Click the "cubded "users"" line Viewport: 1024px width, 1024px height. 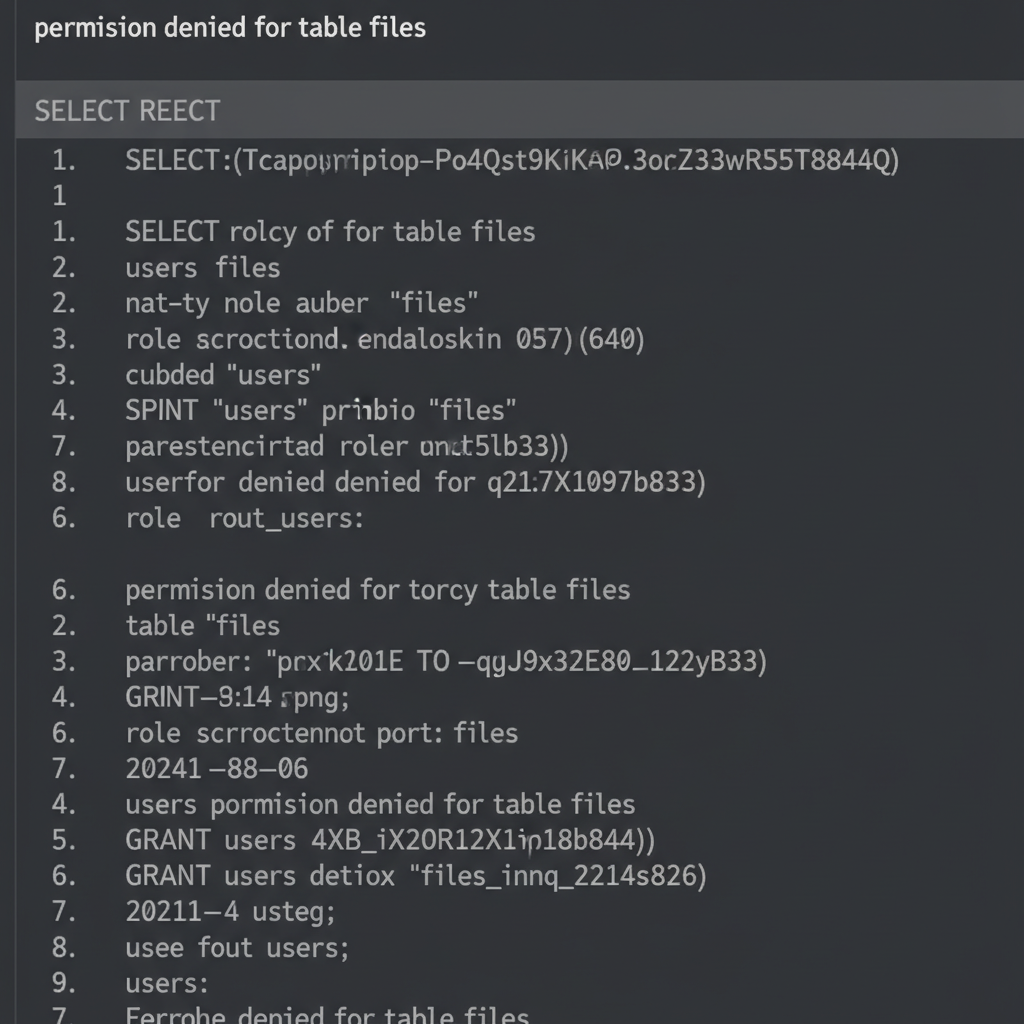[x=223, y=375]
